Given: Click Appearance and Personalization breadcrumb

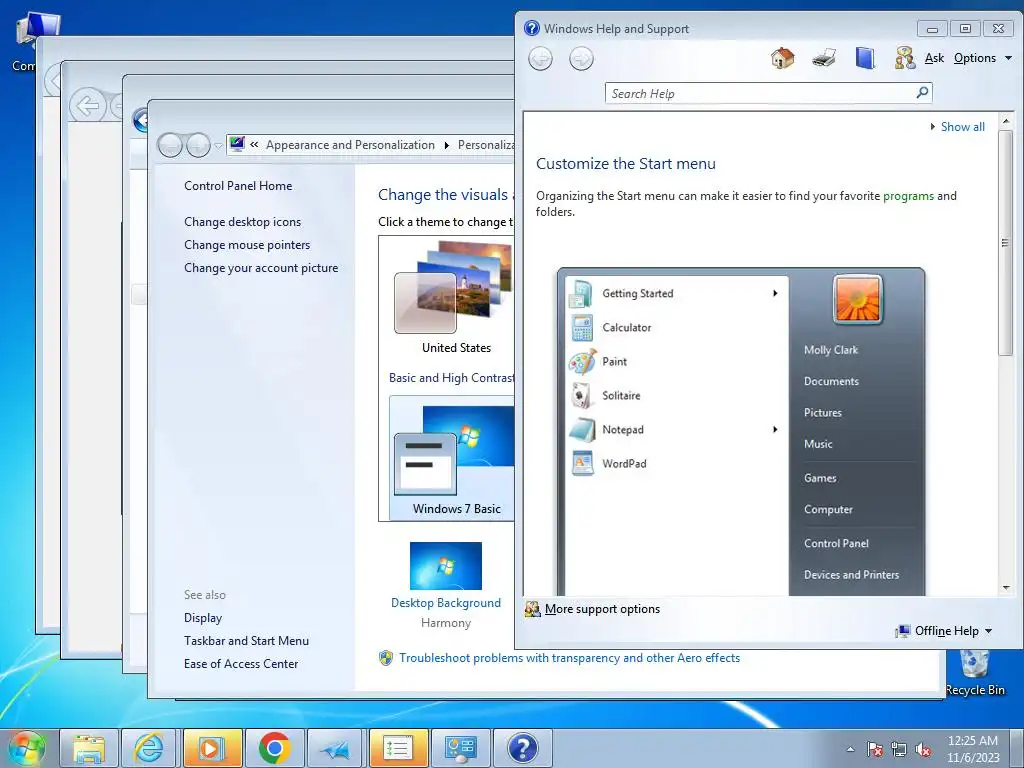Looking at the screenshot, I should [350, 145].
